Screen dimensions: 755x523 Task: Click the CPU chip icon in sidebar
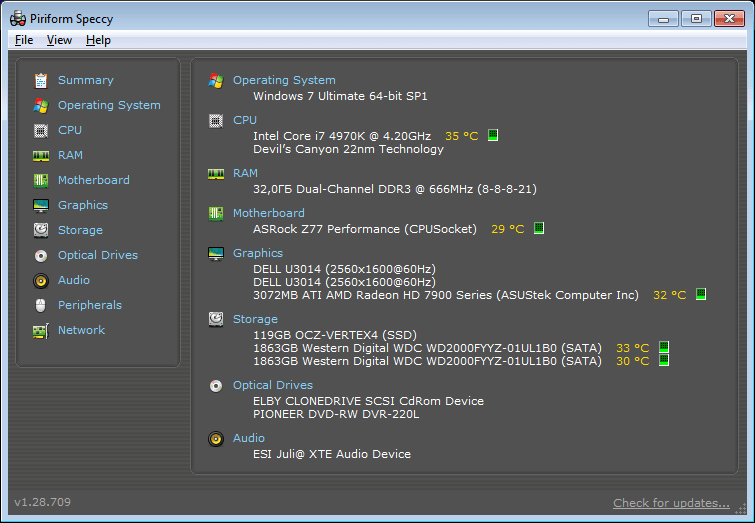(x=41, y=130)
